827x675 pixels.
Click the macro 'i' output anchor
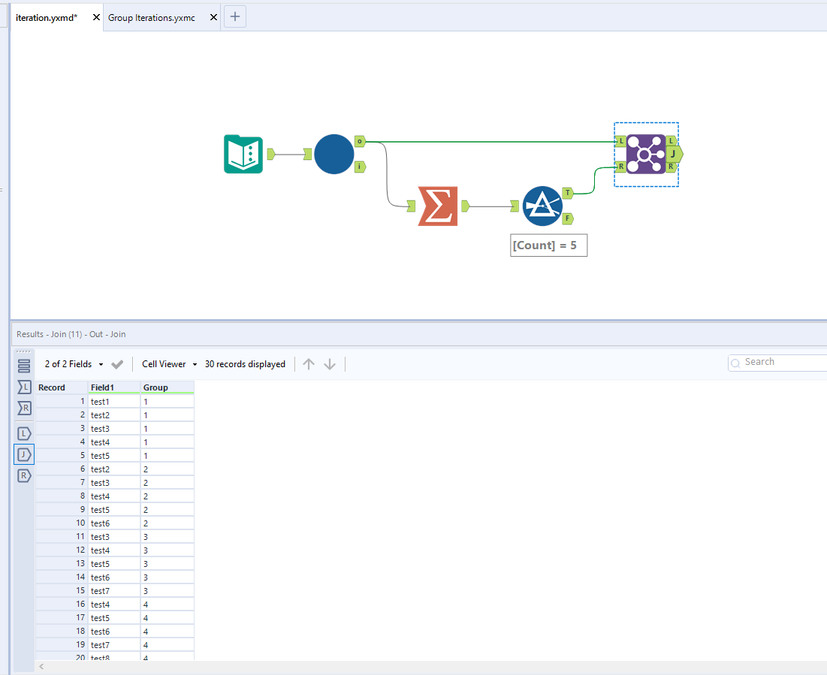click(360, 167)
